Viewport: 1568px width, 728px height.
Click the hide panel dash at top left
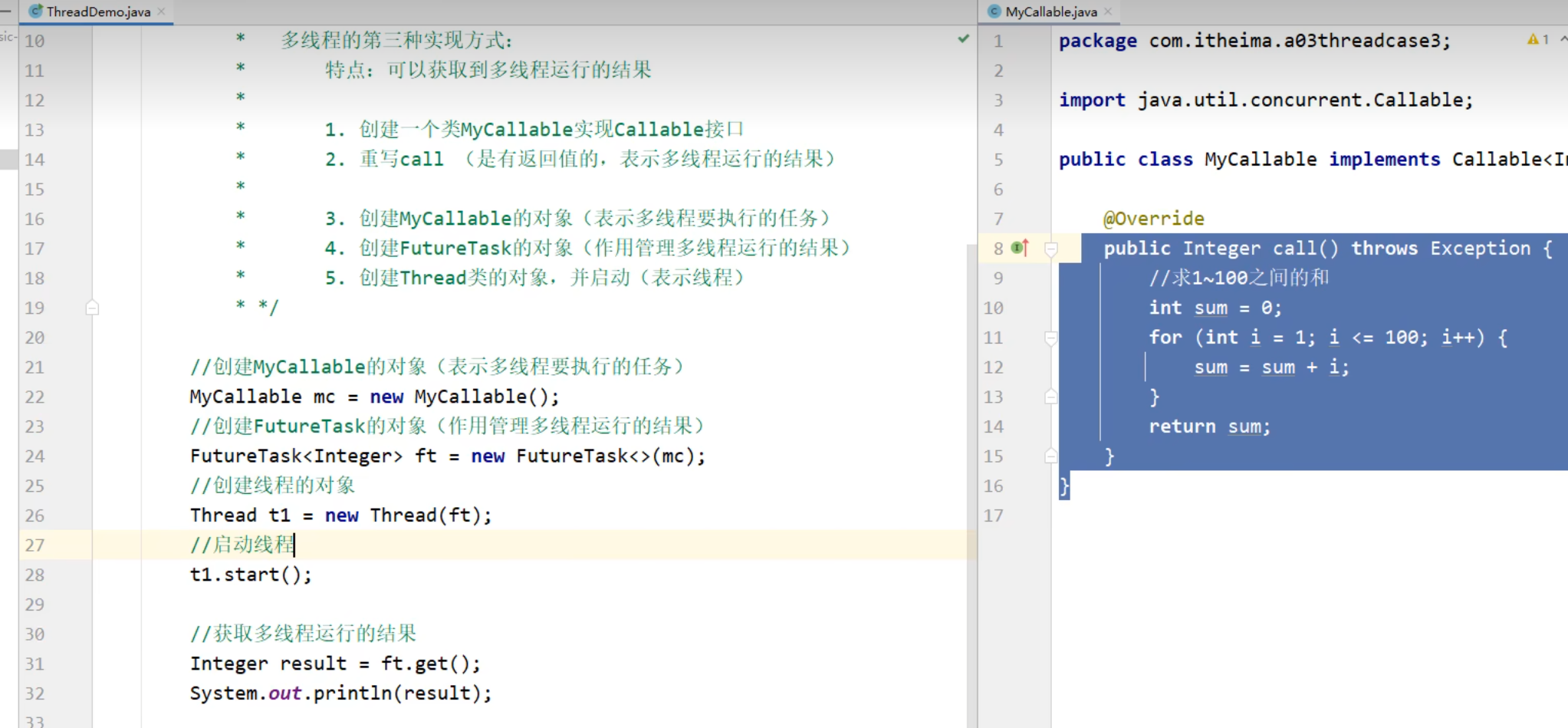pos(6,12)
